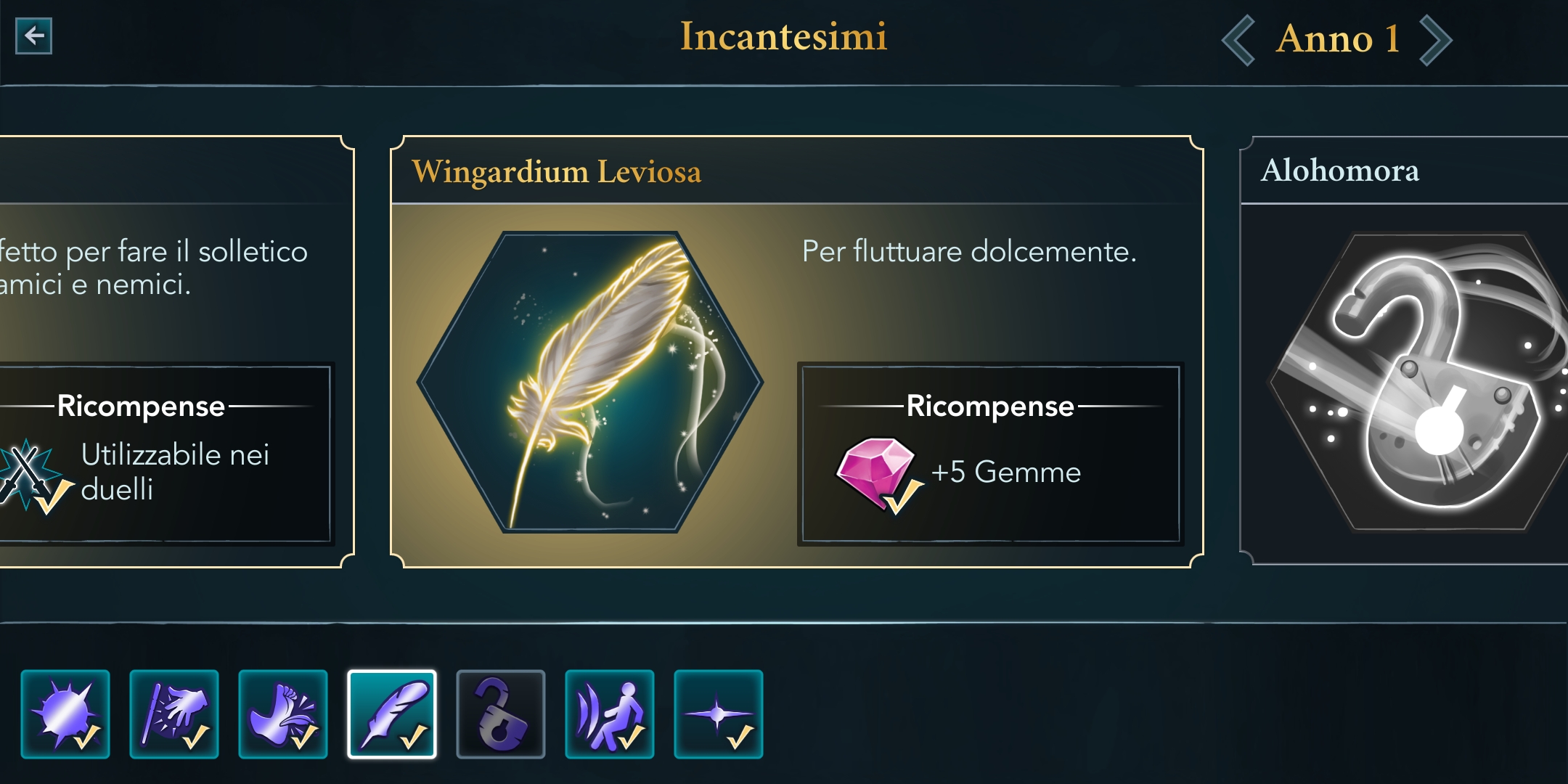Go back using the arrow button
This screenshot has width=1568, height=784.
(x=34, y=36)
